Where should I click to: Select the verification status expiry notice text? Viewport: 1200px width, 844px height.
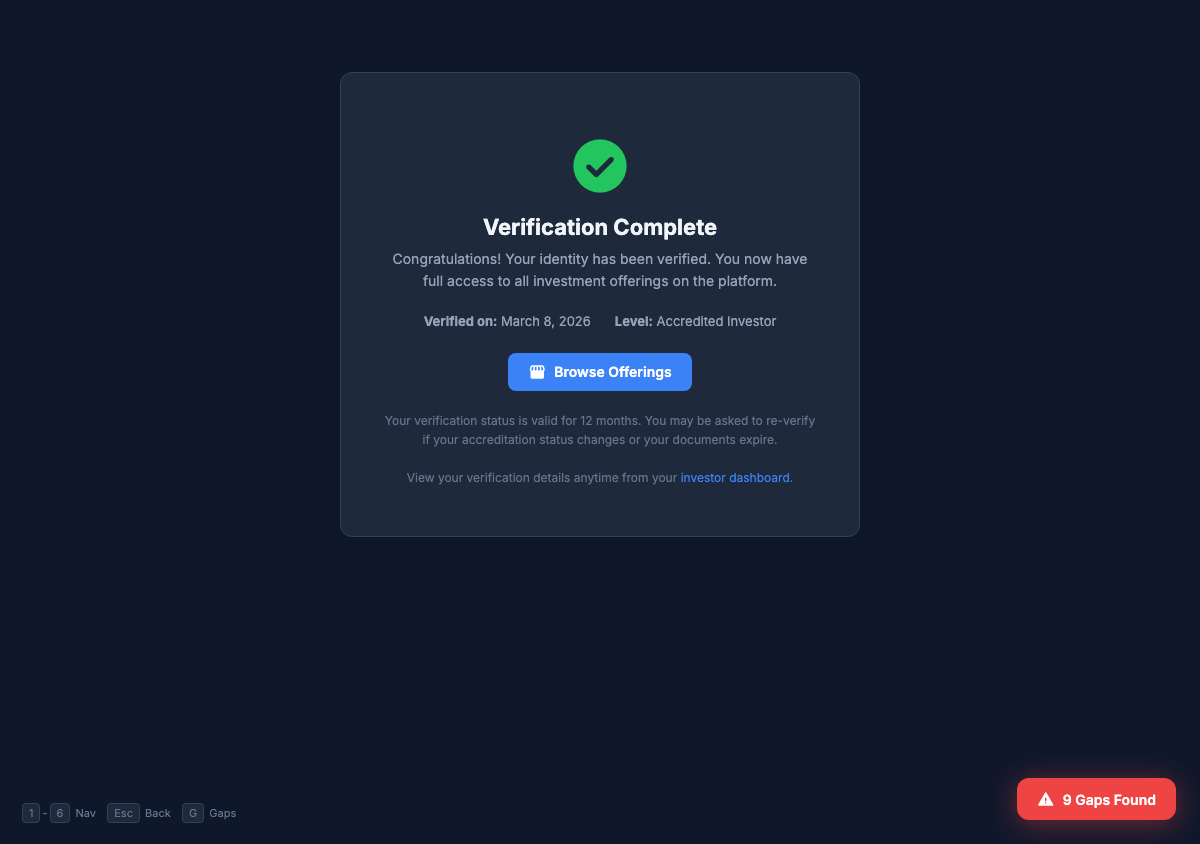pyautogui.click(x=599, y=430)
